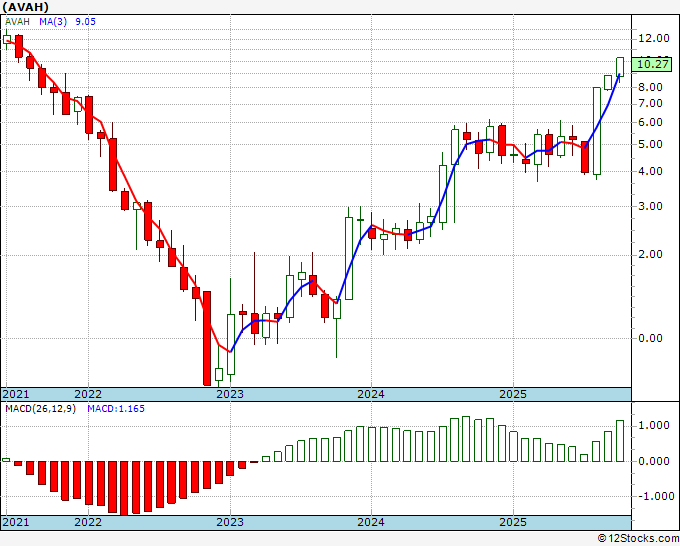
Task: Click the 2.00 price axis label
Action: point(650,254)
